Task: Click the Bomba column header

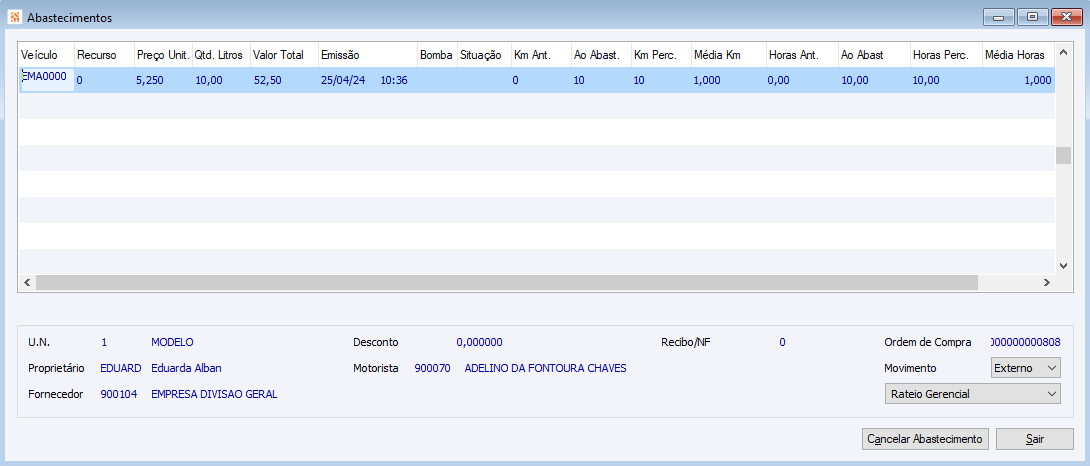Action: click(437, 55)
